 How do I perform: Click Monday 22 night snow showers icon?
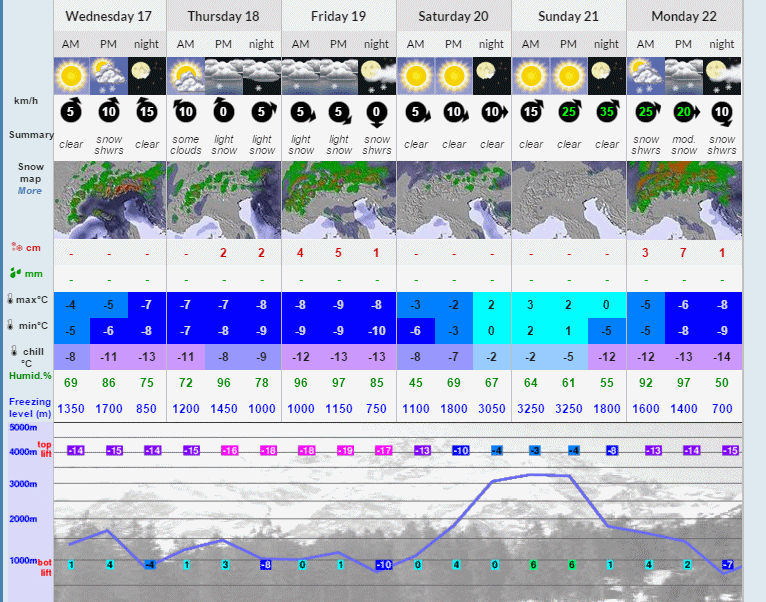pos(722,76)
